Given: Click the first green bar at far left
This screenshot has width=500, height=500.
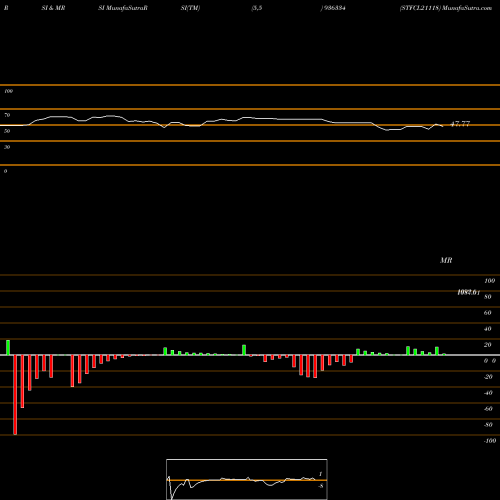Looking at the screenshot, I should [x=8, y=347].
